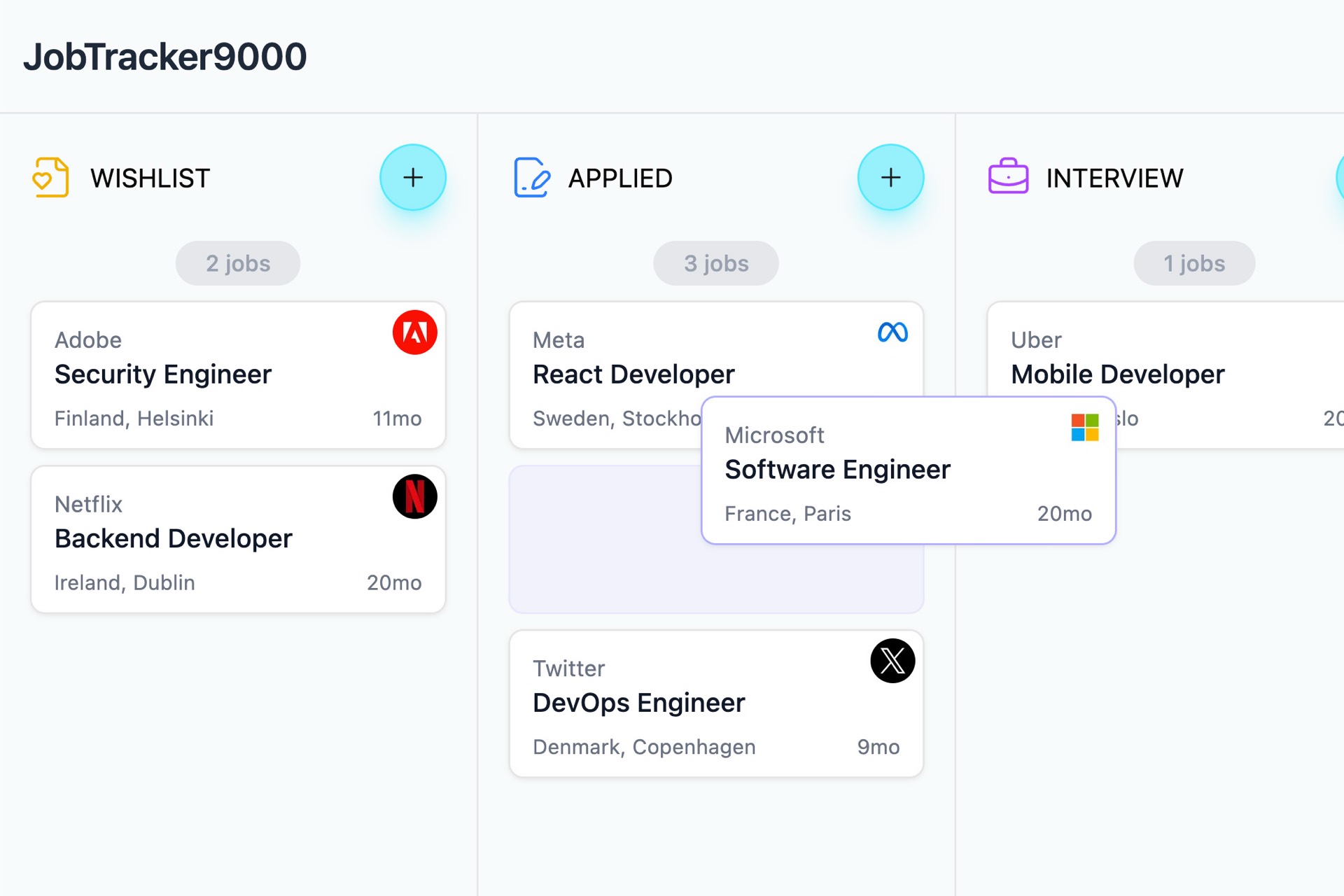Click the Adobe company name
1344x896 pixels.
88,340
